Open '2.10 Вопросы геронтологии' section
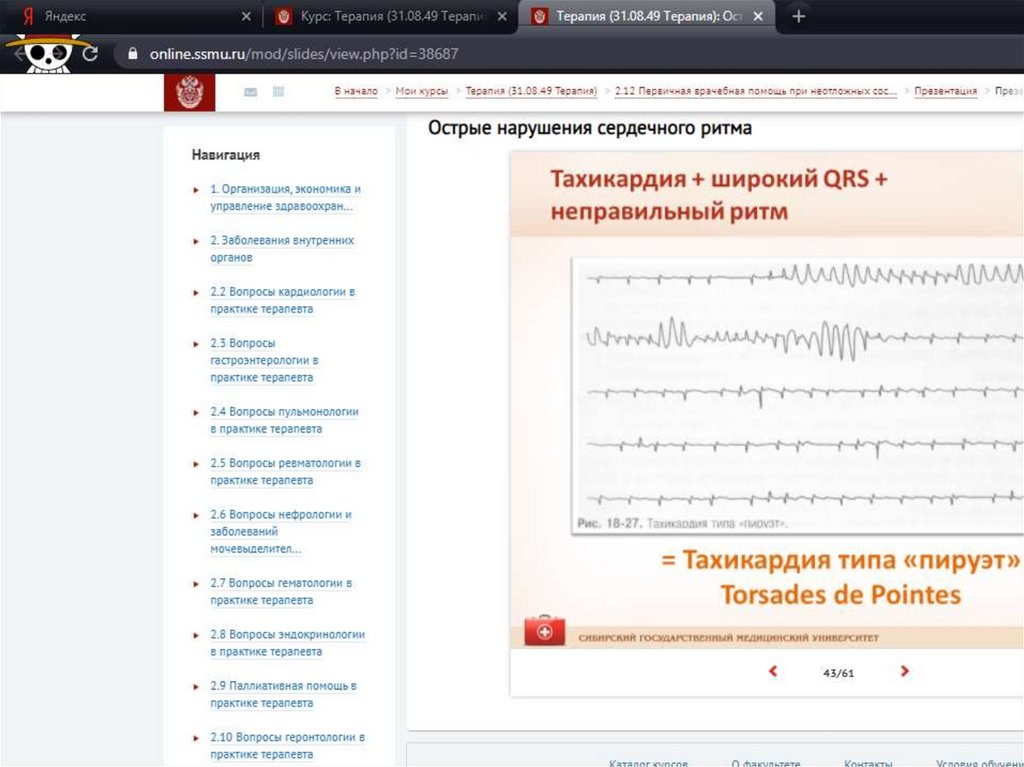This screenshot has height=767, width=1024. tap(287, 745)
